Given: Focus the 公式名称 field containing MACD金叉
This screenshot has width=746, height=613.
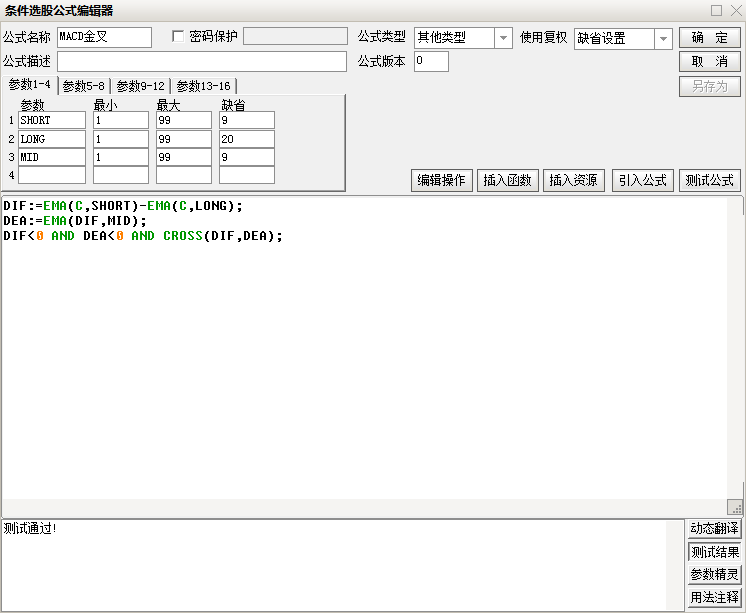Looking at the screenshot, I should 104,37.
